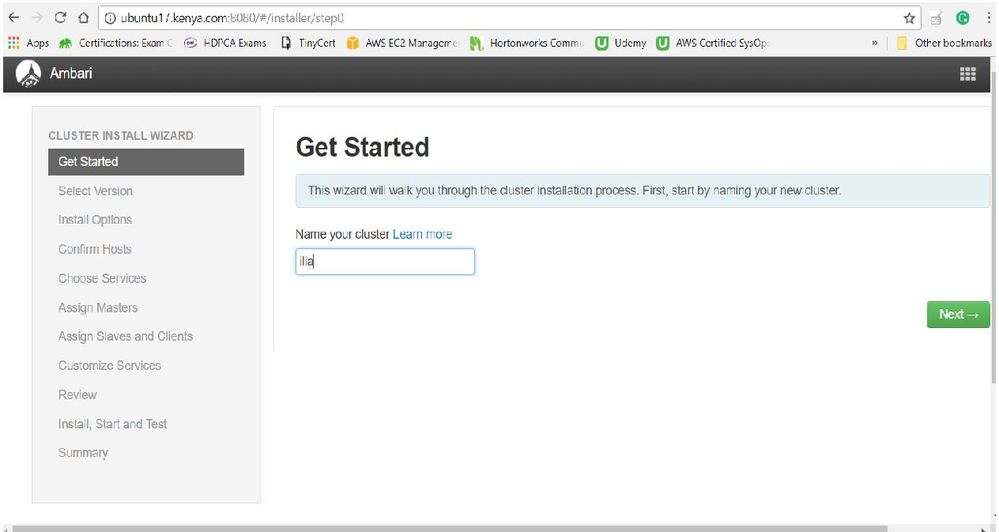999x532 pixels.
Task: Select the Install Options wizard step
Action: point(95,220)
